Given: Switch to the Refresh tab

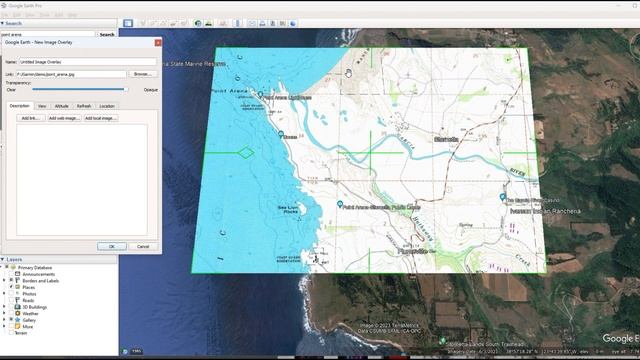Looking at the screenshot, I should 84,106.
